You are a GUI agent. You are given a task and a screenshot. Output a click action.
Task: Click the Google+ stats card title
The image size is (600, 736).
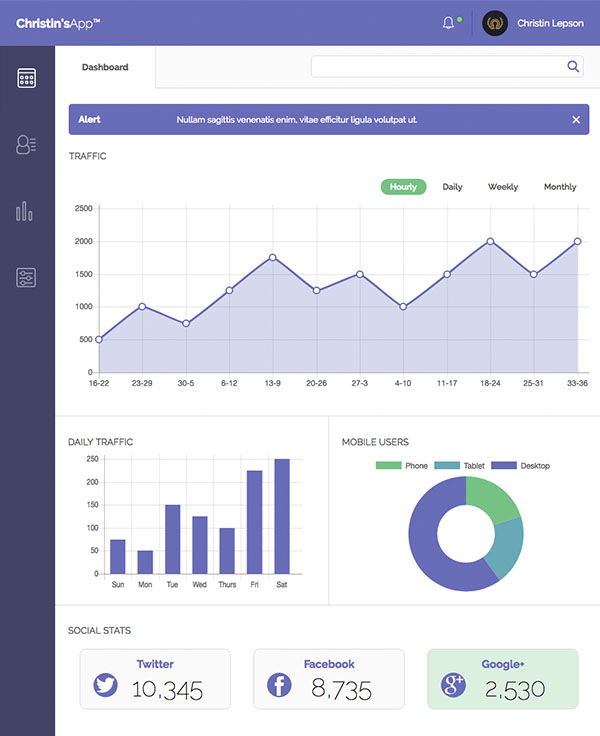pyautogui.click(x=503, y=664)
